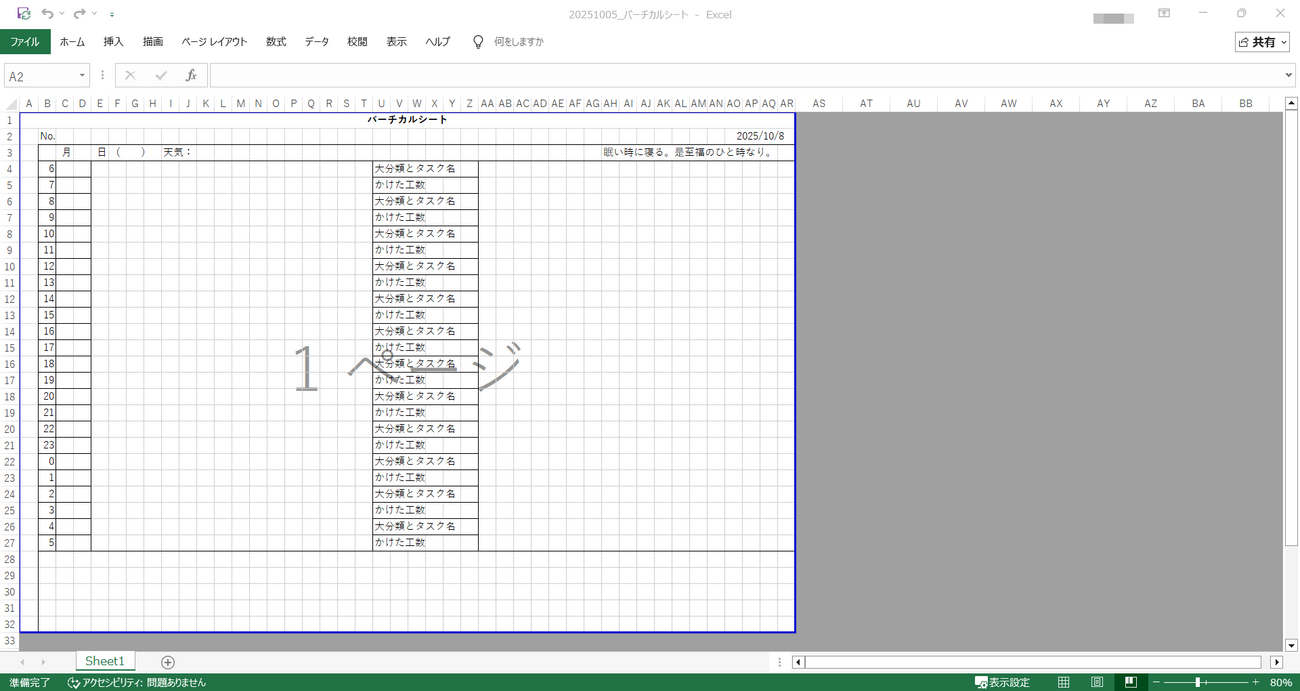Open the Customize Quick Access Toolbar dropdown
1300x691 pixels.
tap(111, 15)
